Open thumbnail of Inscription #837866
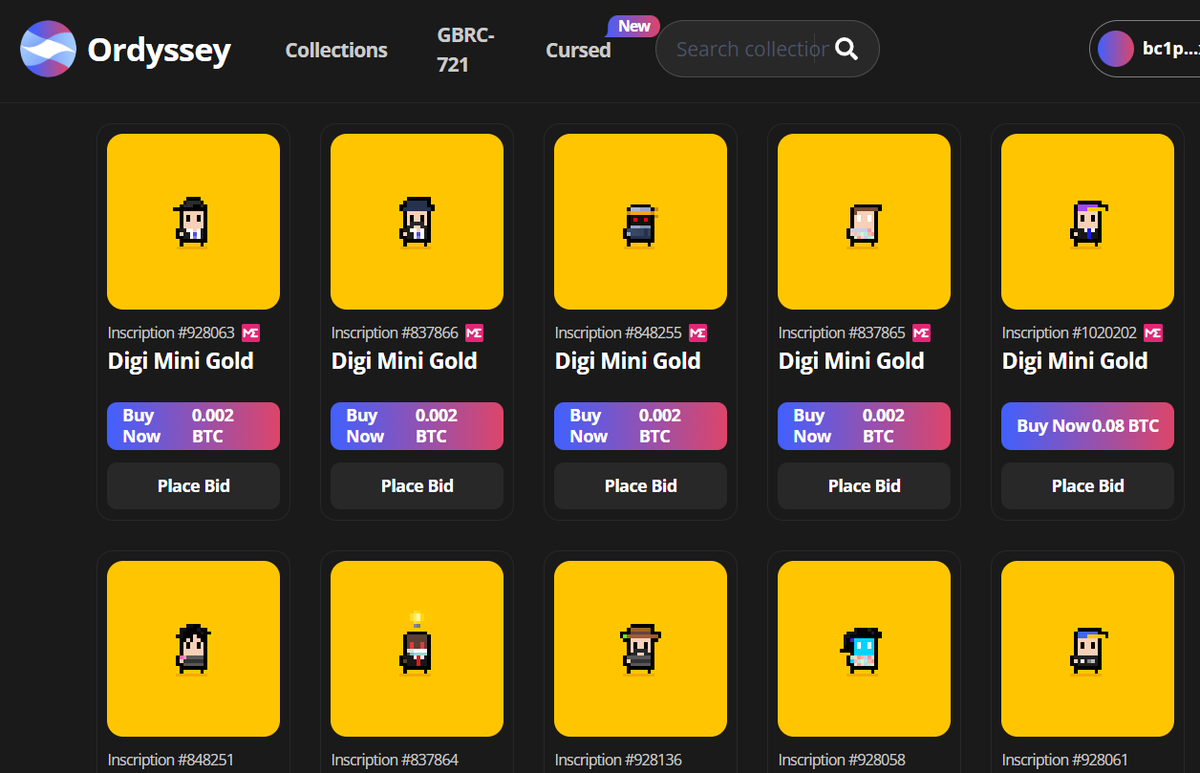This screenshot has width=1200, height=773. coord(417,222)
